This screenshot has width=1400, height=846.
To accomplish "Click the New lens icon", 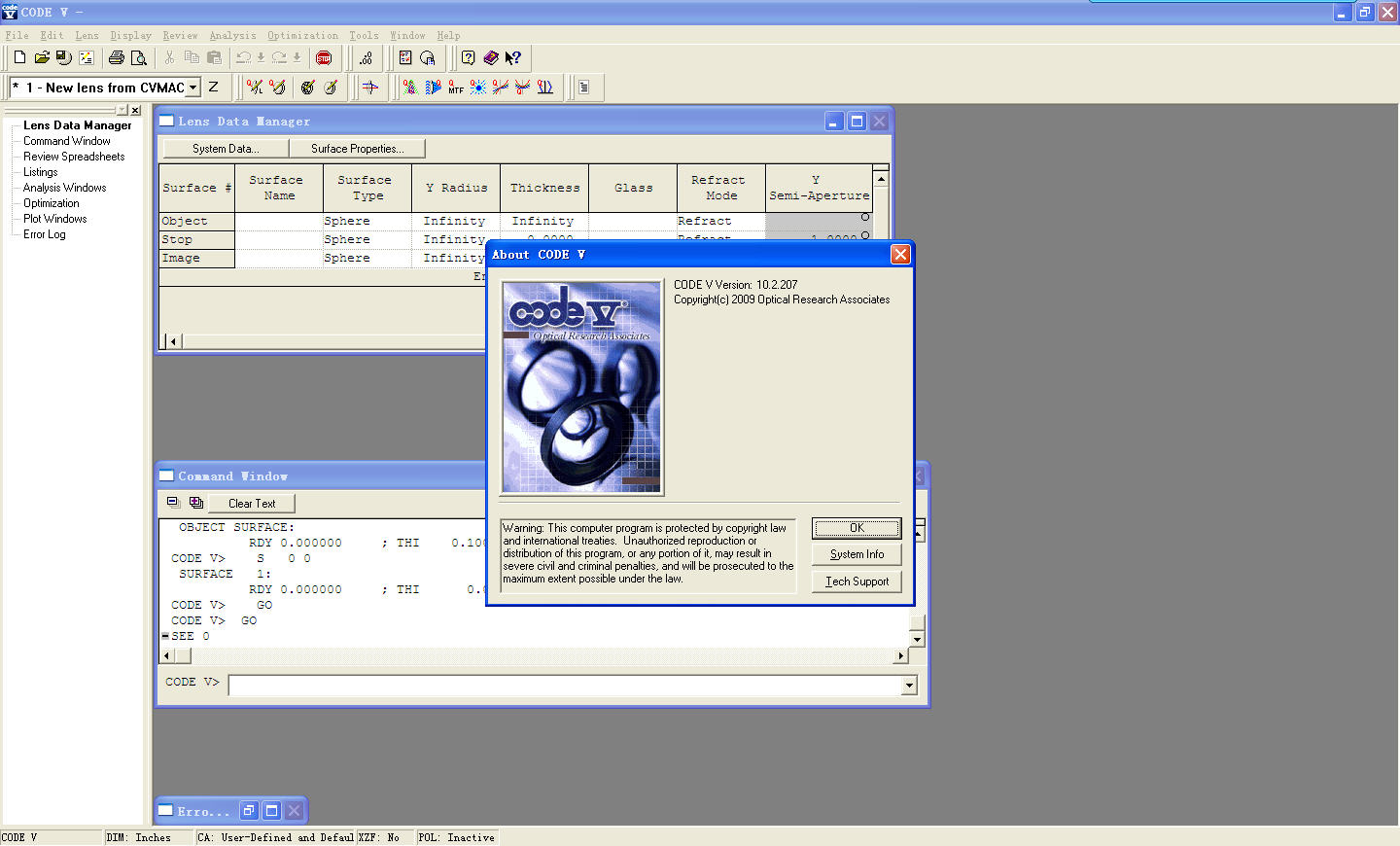I will (x=19, y=57).
